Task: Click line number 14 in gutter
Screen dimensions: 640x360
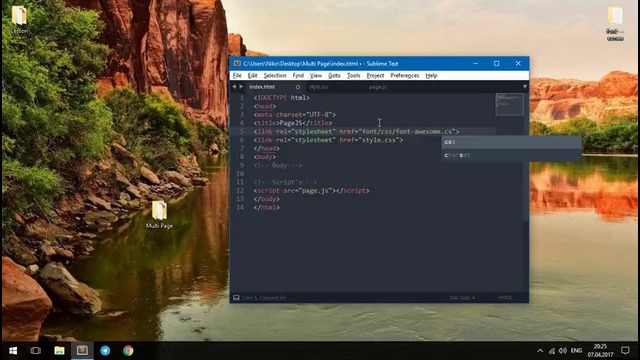Action: [x=240, y=207]
